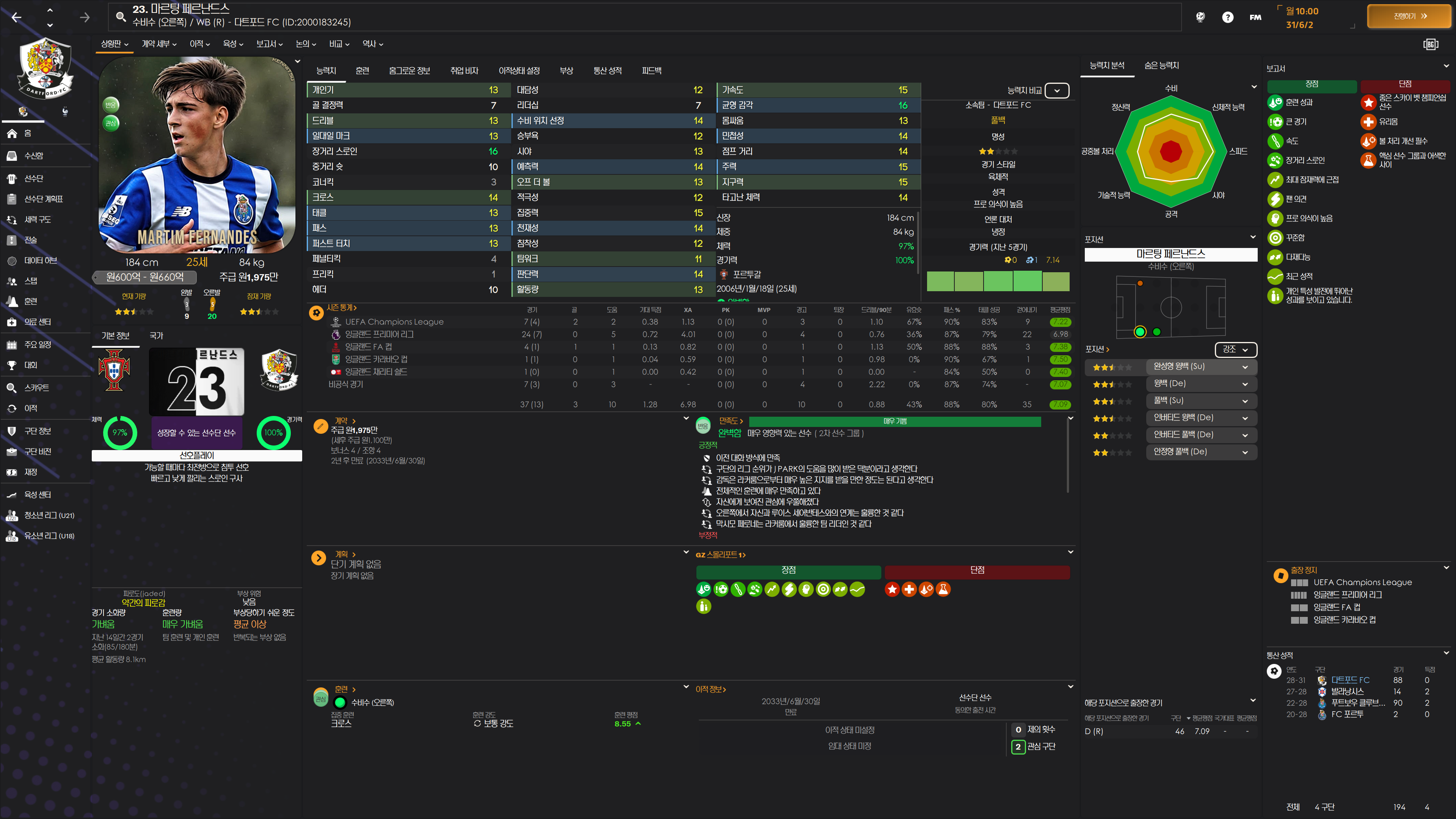Go forward with the right arrow icon
Viewport: 1456px width, 819px height.
pyautogui.click(x=85, y=17)
